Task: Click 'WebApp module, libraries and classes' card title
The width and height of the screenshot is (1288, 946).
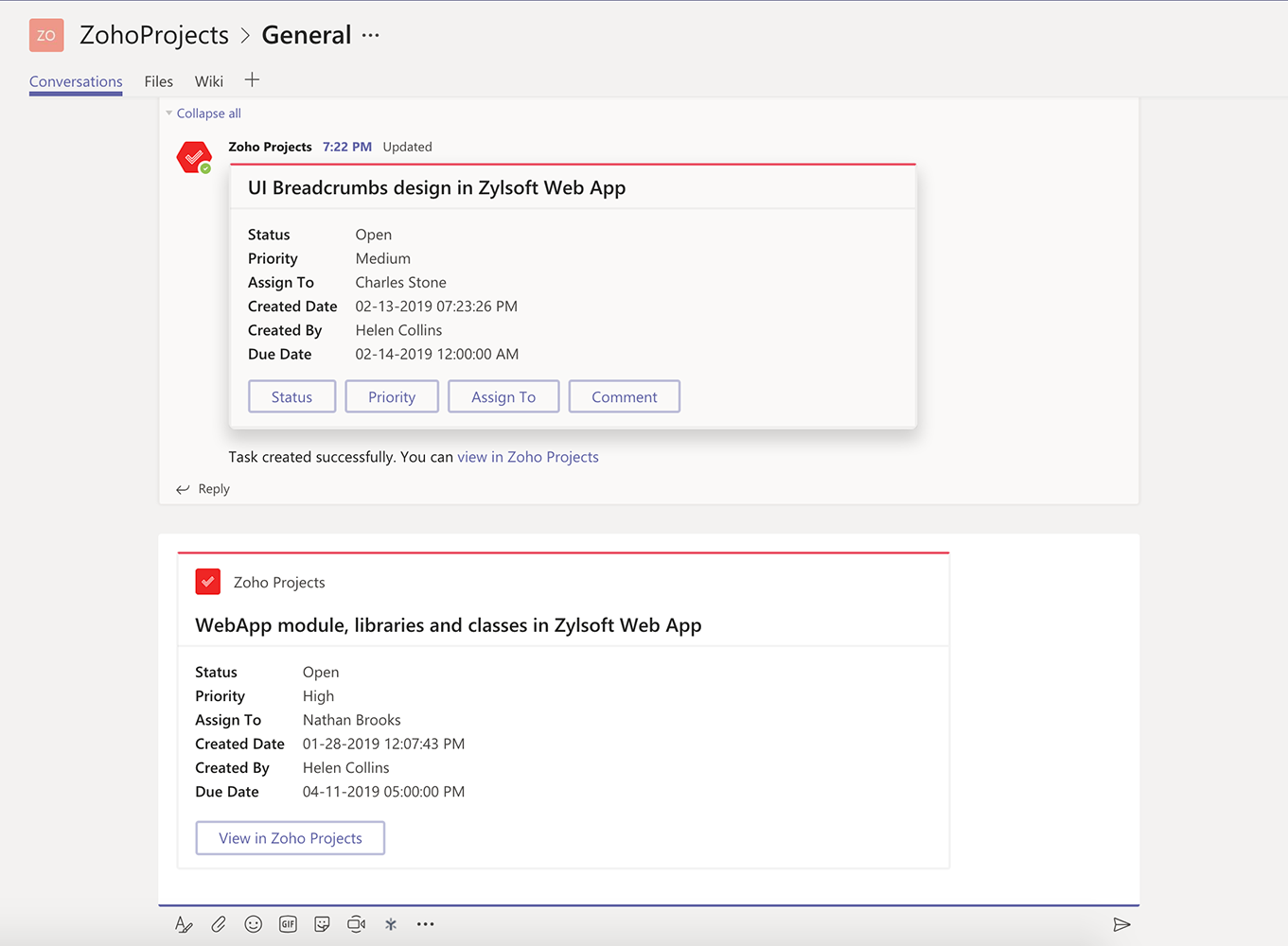Action: pos(449,625)
